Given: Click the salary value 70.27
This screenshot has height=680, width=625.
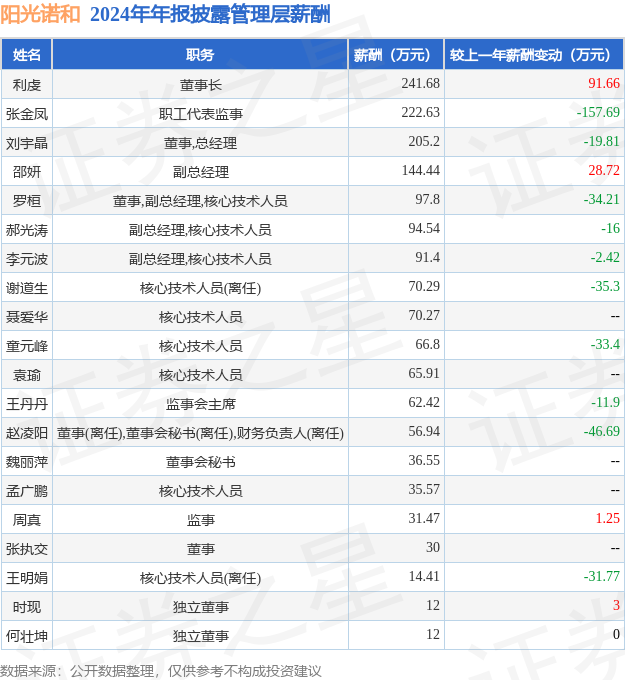Looking at the screenshot, I should pos(424,316).
